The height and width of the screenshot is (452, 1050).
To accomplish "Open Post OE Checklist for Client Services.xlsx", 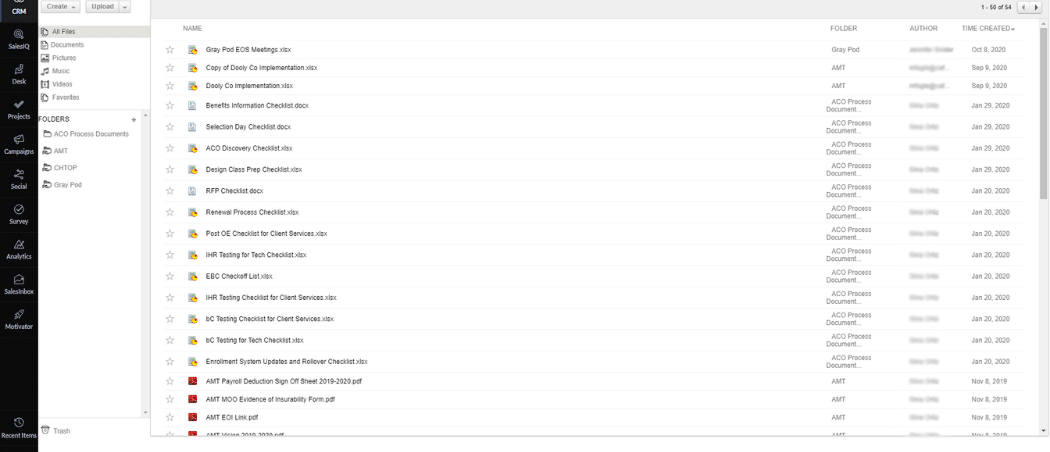I will click(x=267, y=234).
